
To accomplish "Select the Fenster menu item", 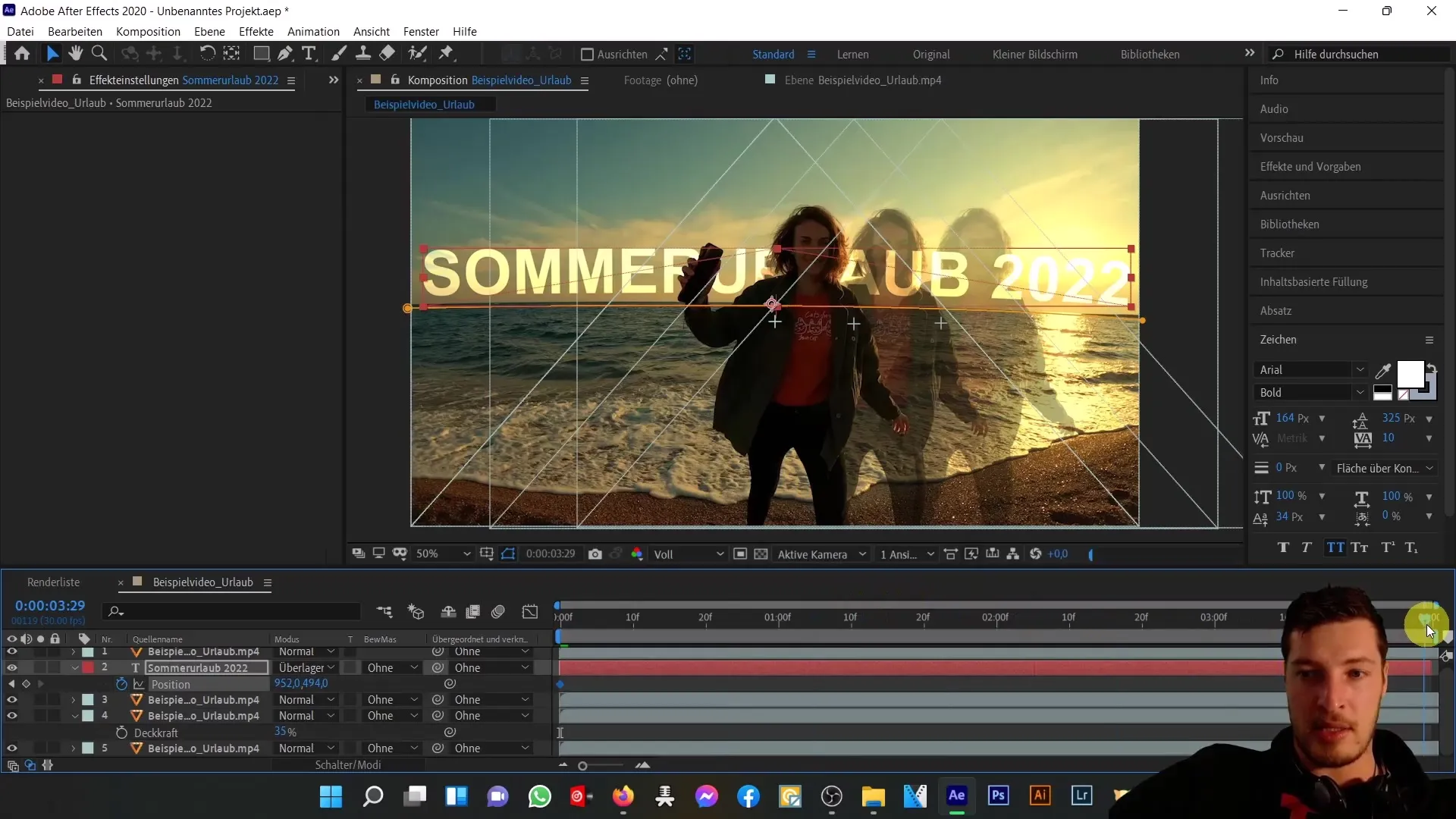I will [421, 31].
